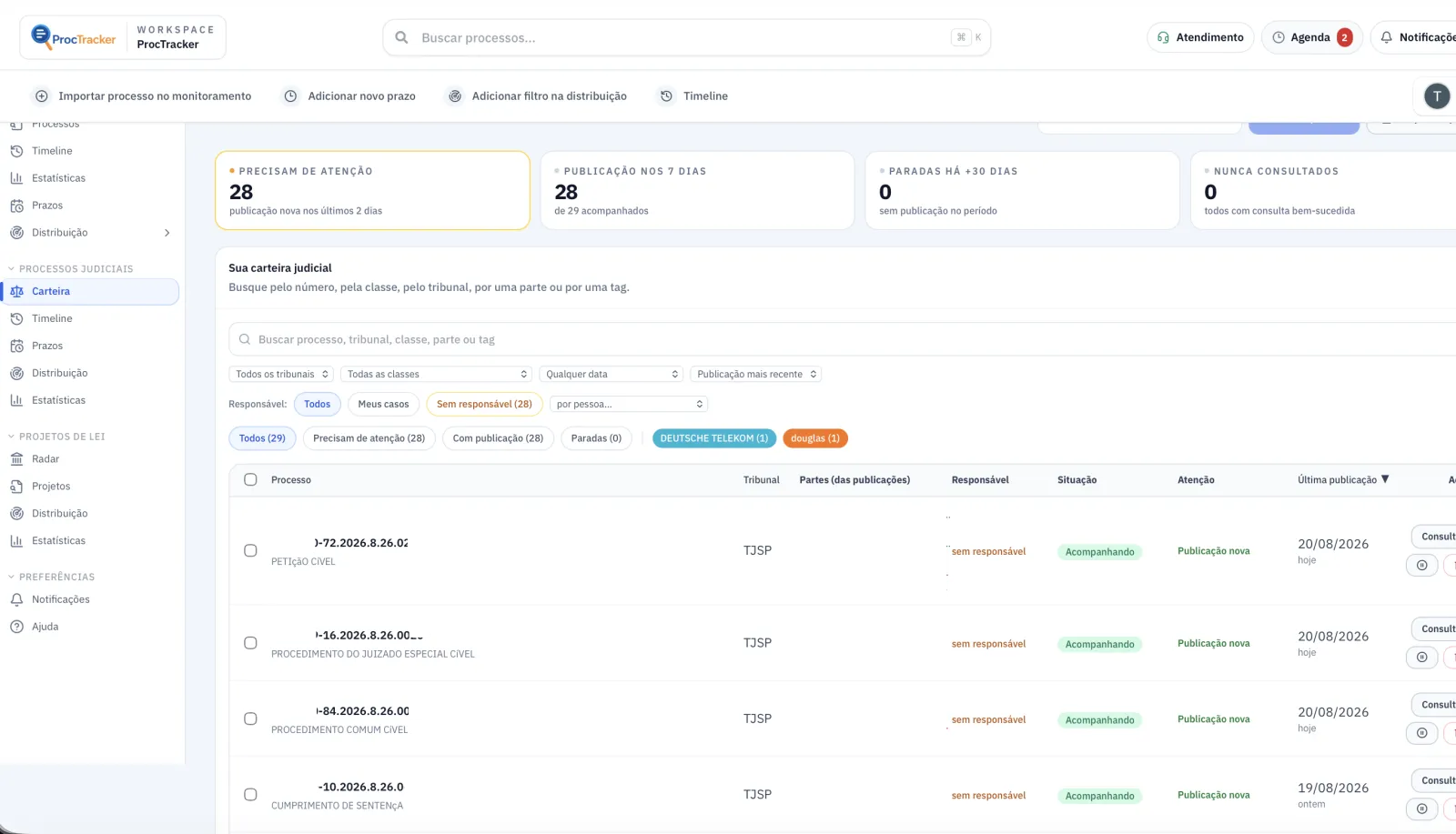Toggle select-all checkbox in table header

[250, 479]
